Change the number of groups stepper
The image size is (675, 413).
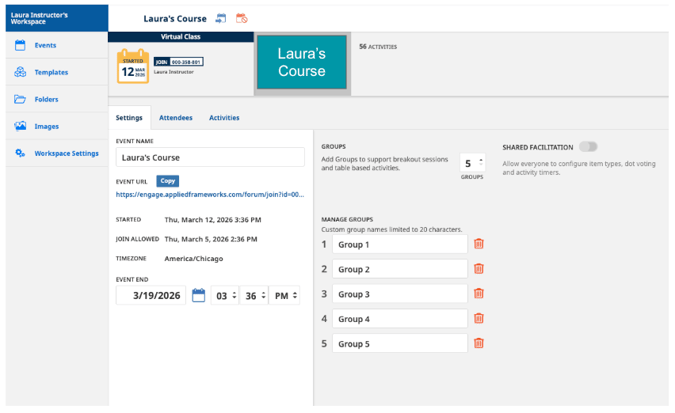coord(472,162)
